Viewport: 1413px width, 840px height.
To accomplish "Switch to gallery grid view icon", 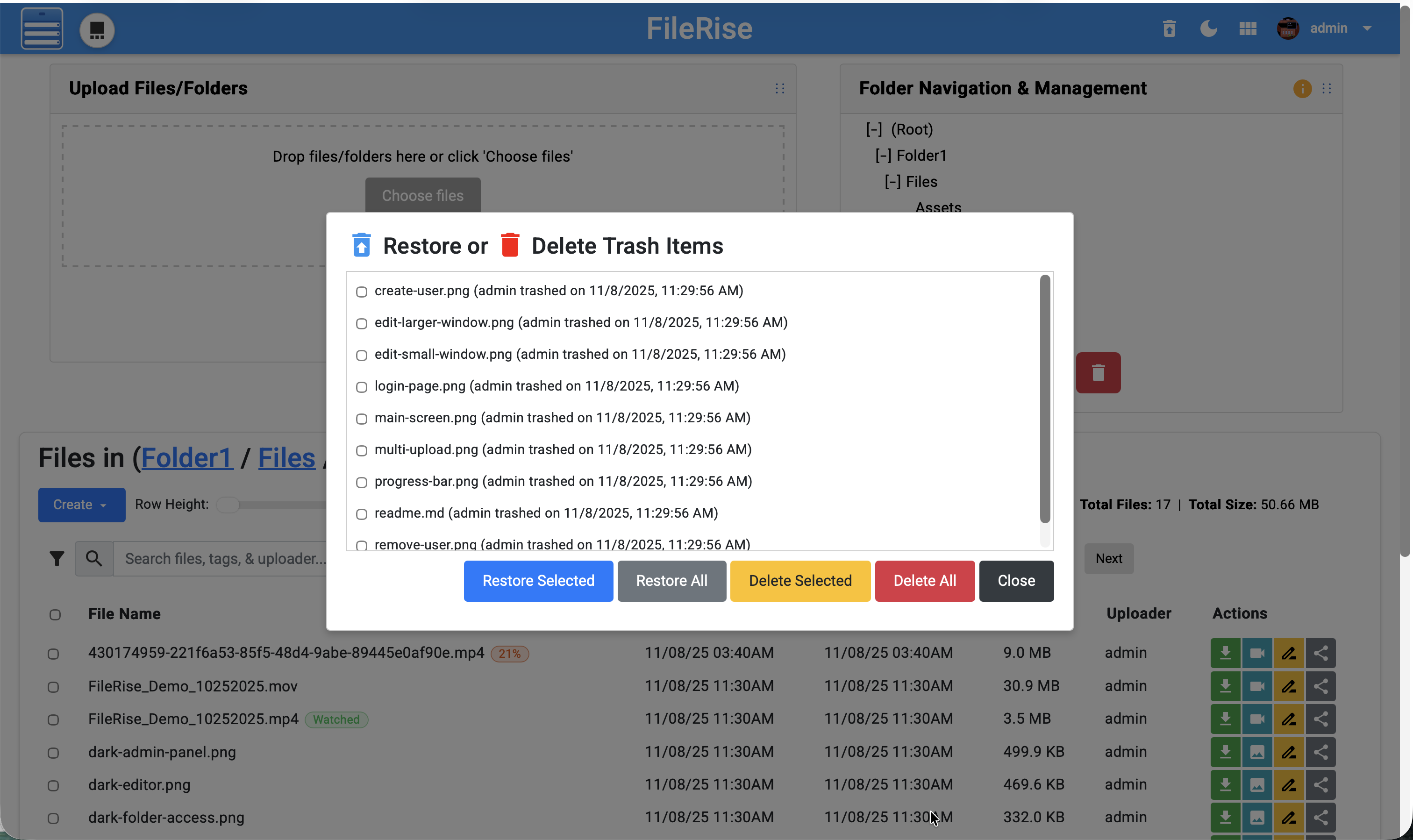I will [x=1248, y=29].
